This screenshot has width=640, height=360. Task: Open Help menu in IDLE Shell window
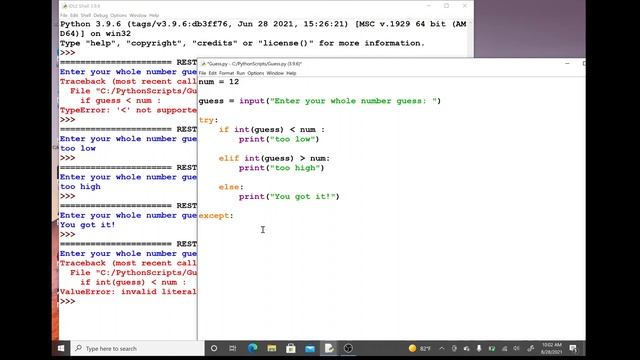[x=154, y=16]
